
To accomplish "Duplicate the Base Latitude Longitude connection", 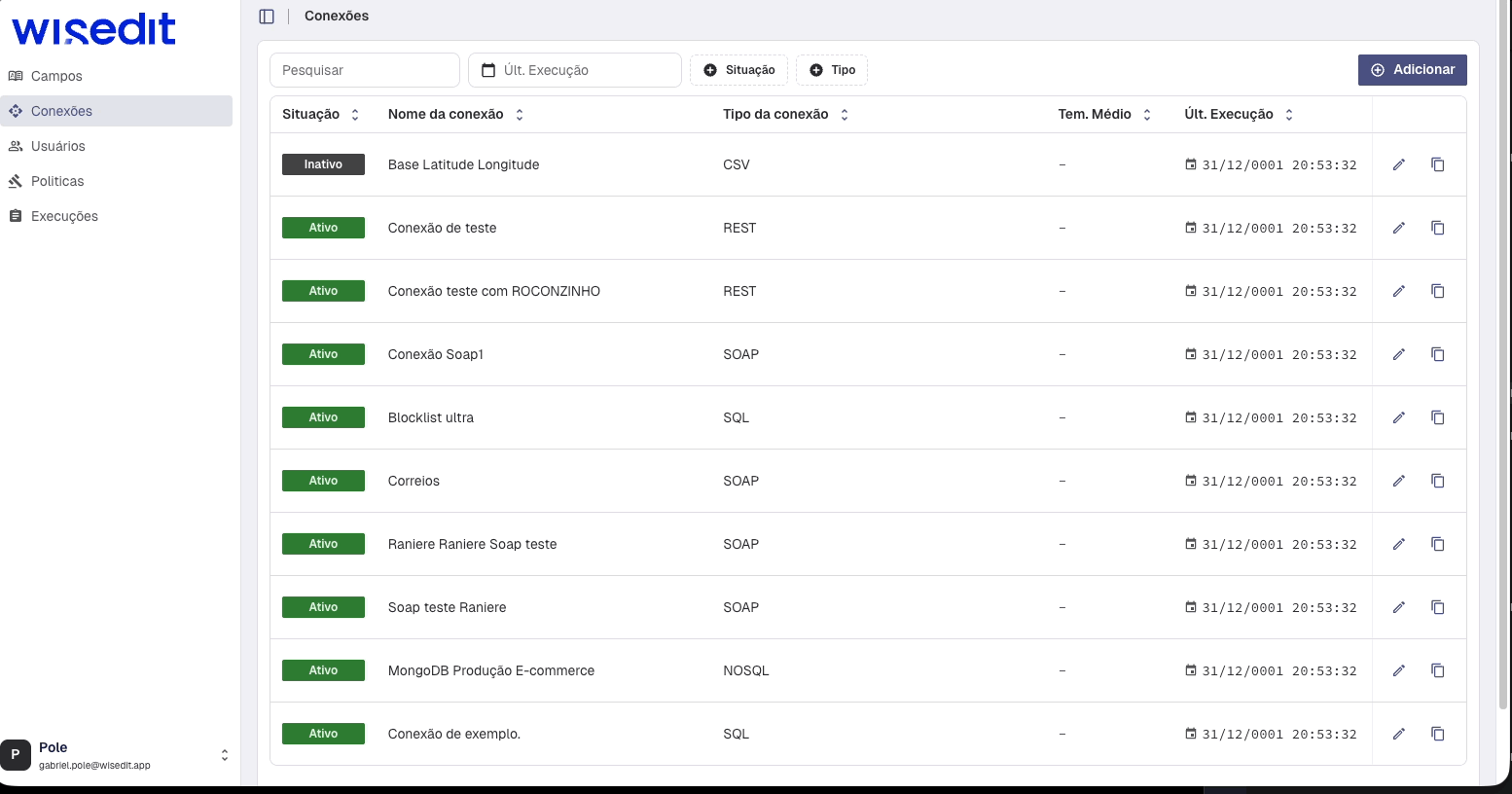I will (x=1437, y=164).
